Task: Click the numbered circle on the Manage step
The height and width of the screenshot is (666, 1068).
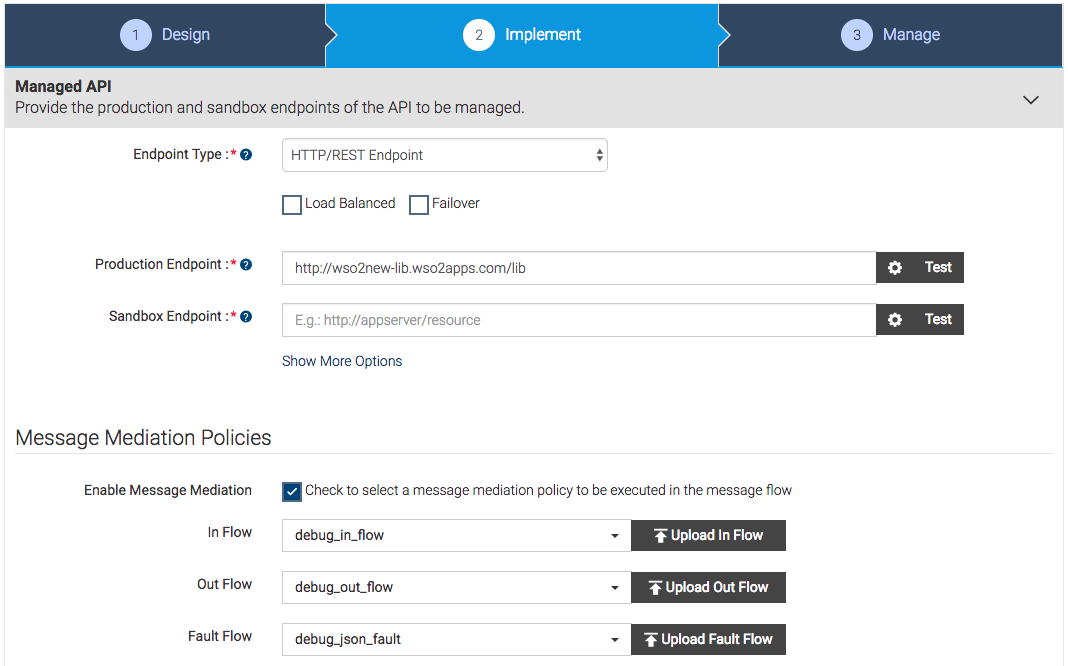Action: (857, 34)
